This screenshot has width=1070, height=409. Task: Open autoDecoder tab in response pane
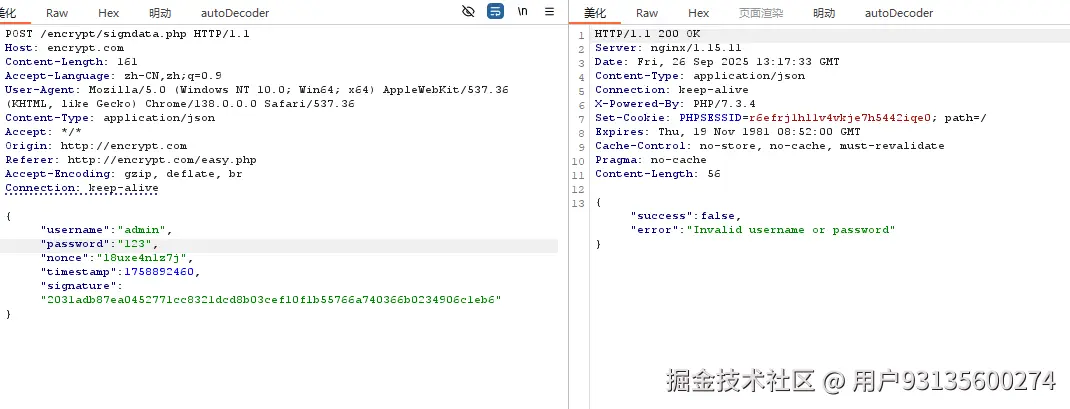[899, 13]
